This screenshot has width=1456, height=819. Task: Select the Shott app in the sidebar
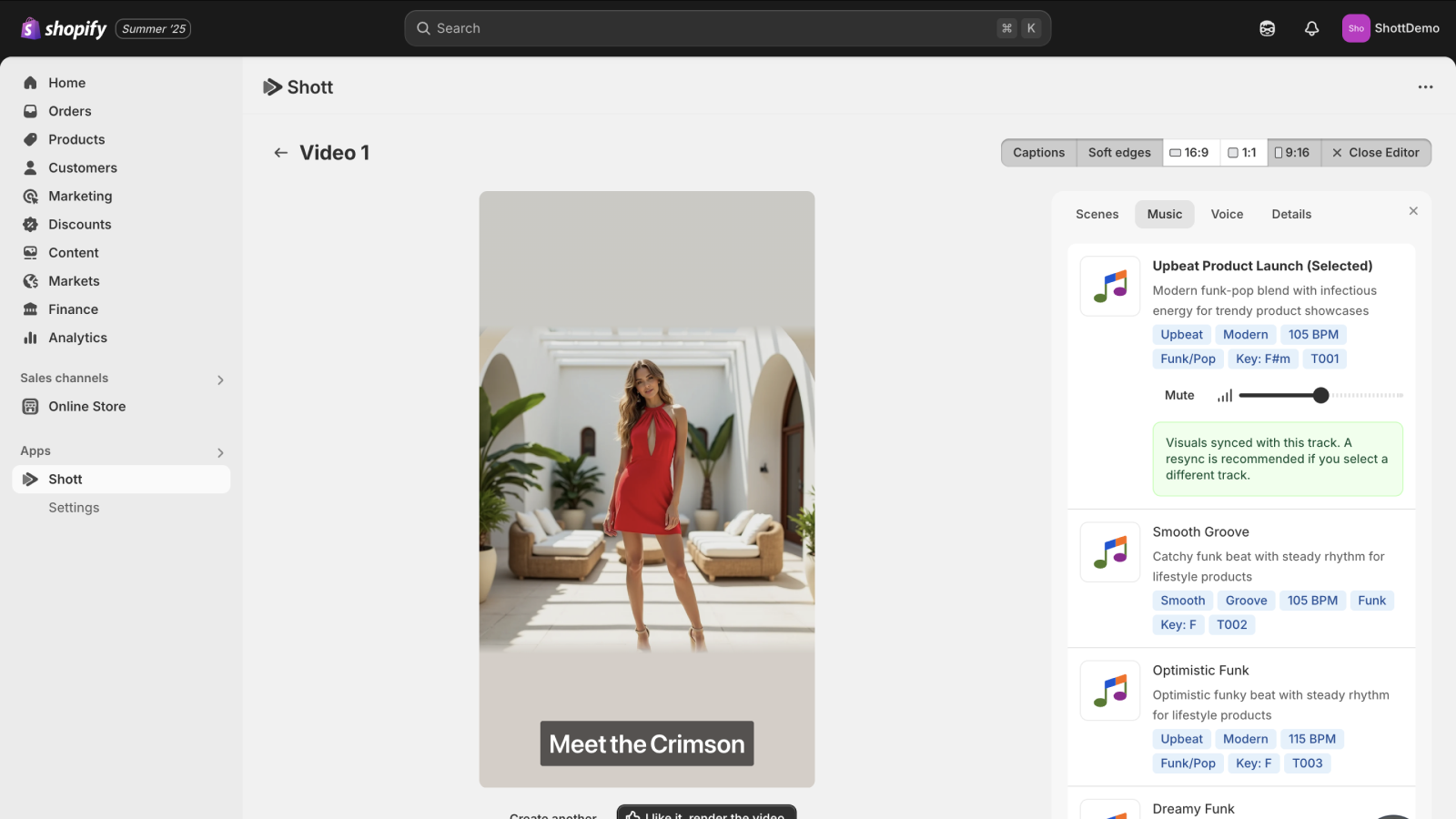121,479
